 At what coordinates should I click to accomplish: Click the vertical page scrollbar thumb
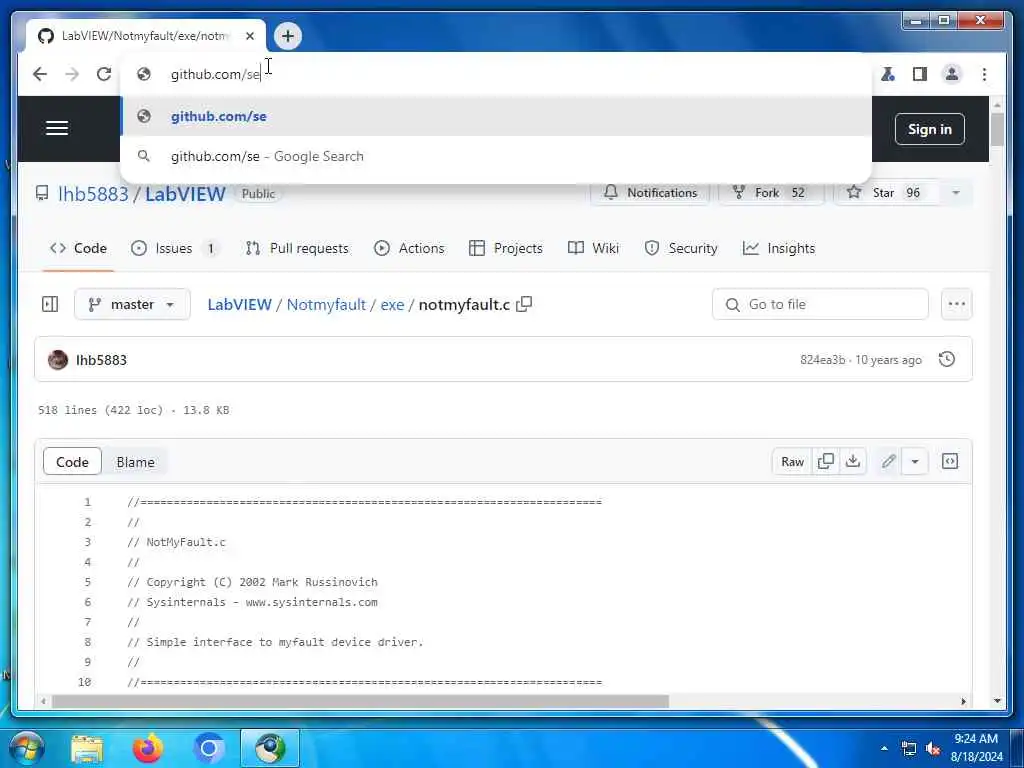click(x=997, y=129)
